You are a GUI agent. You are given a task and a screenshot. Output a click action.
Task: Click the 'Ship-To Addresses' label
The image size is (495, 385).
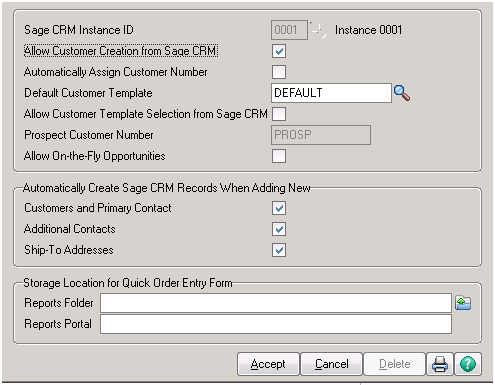click(x=69, y=250)
